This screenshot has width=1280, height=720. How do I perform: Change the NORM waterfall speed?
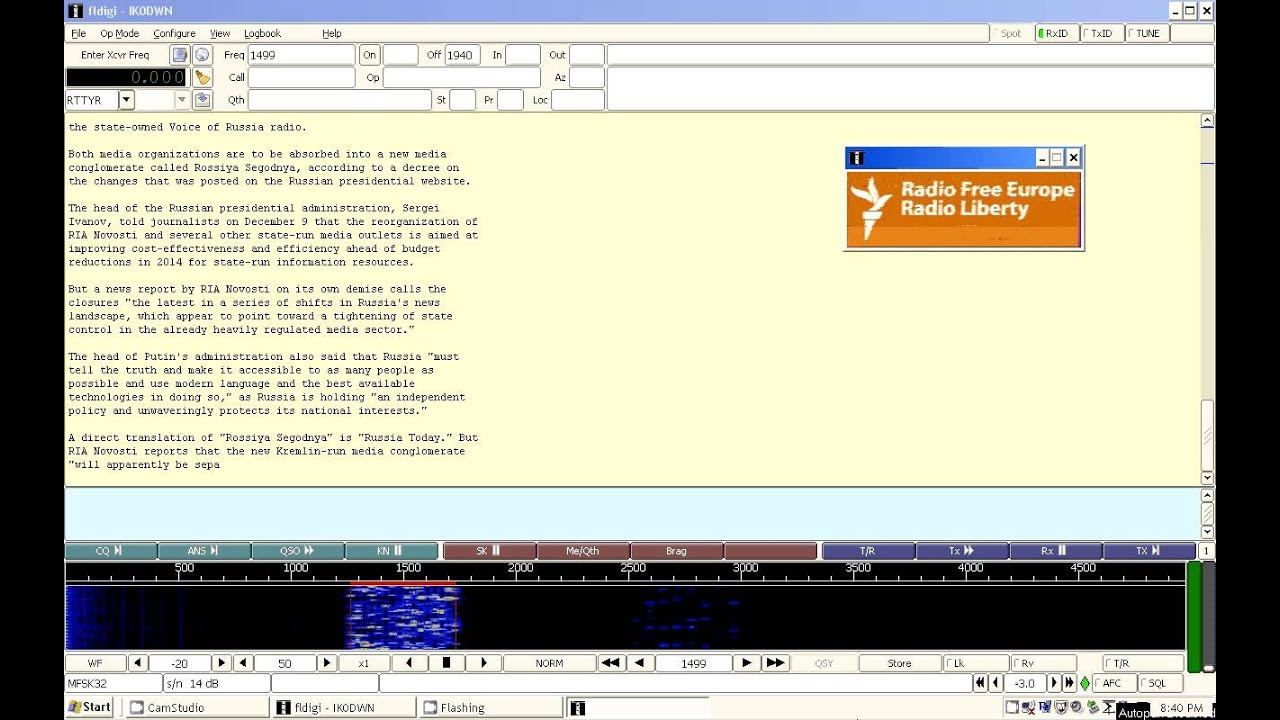point(549,663)
